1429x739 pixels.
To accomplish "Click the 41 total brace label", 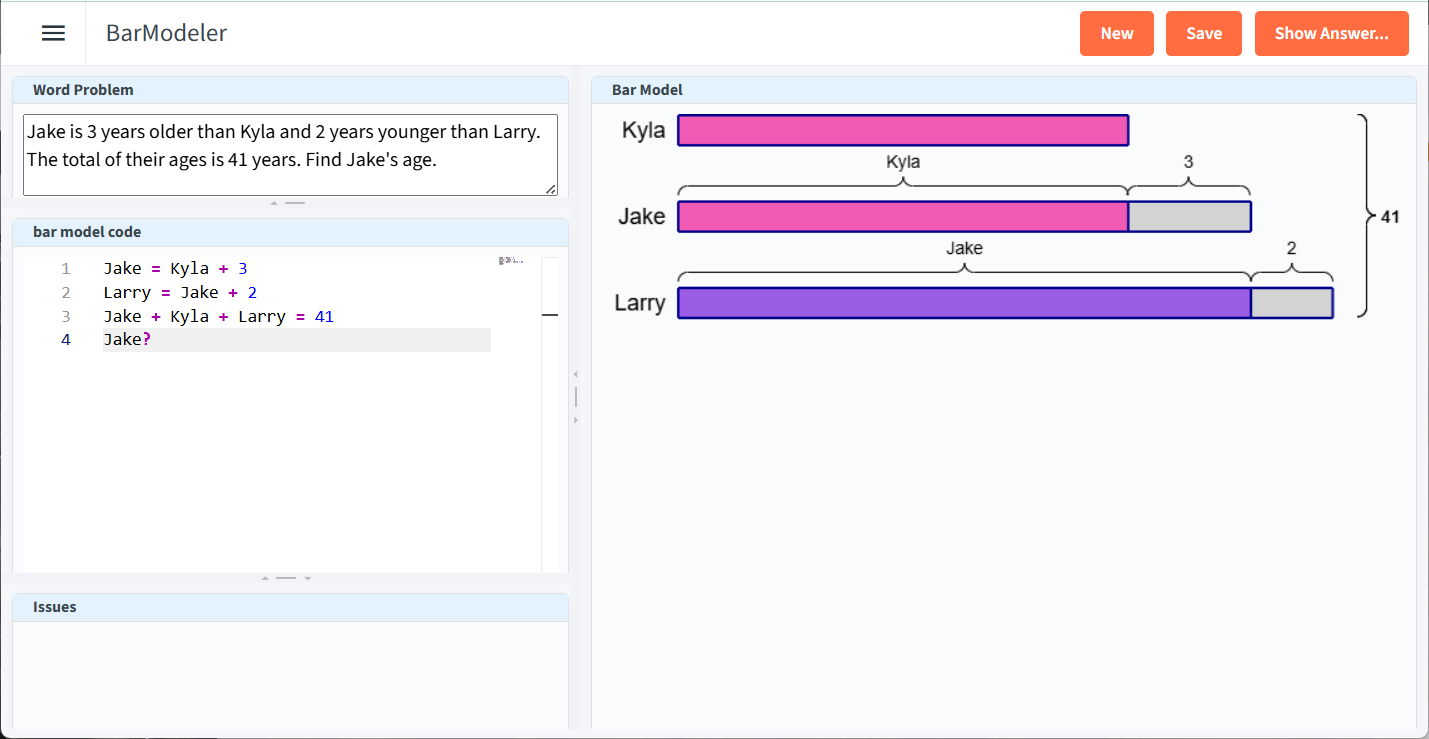I will pos(1389,216).
